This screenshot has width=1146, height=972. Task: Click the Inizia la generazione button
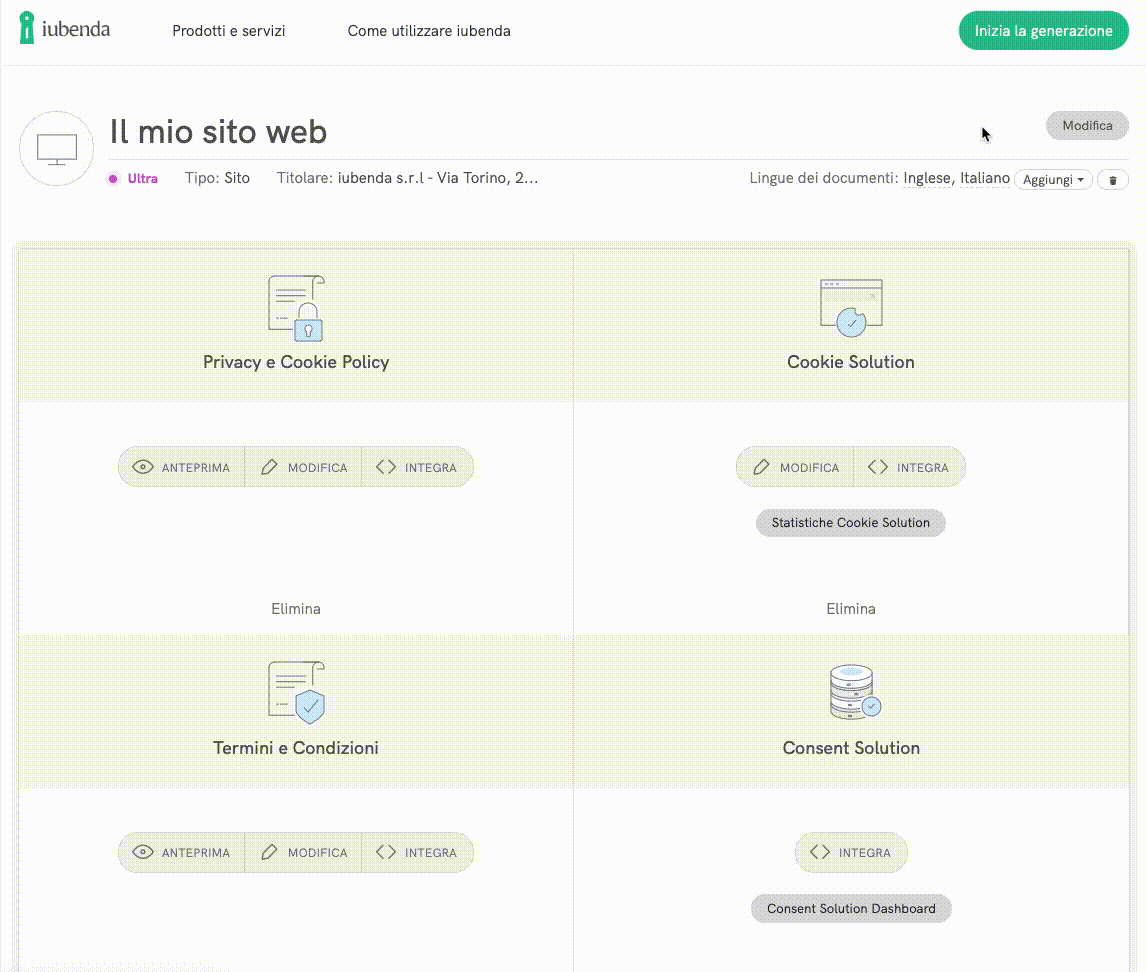pyautogui.click(x=1043, y=31)
